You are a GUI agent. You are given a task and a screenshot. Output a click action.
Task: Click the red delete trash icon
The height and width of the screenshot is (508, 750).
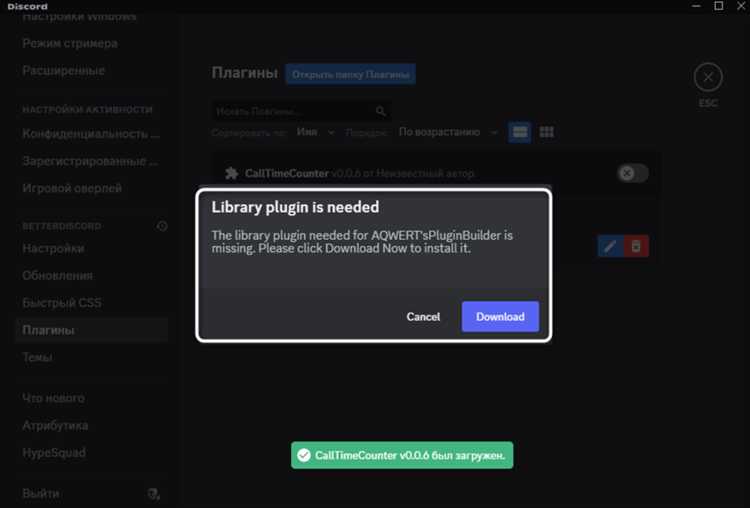click(x=636, y=246)
